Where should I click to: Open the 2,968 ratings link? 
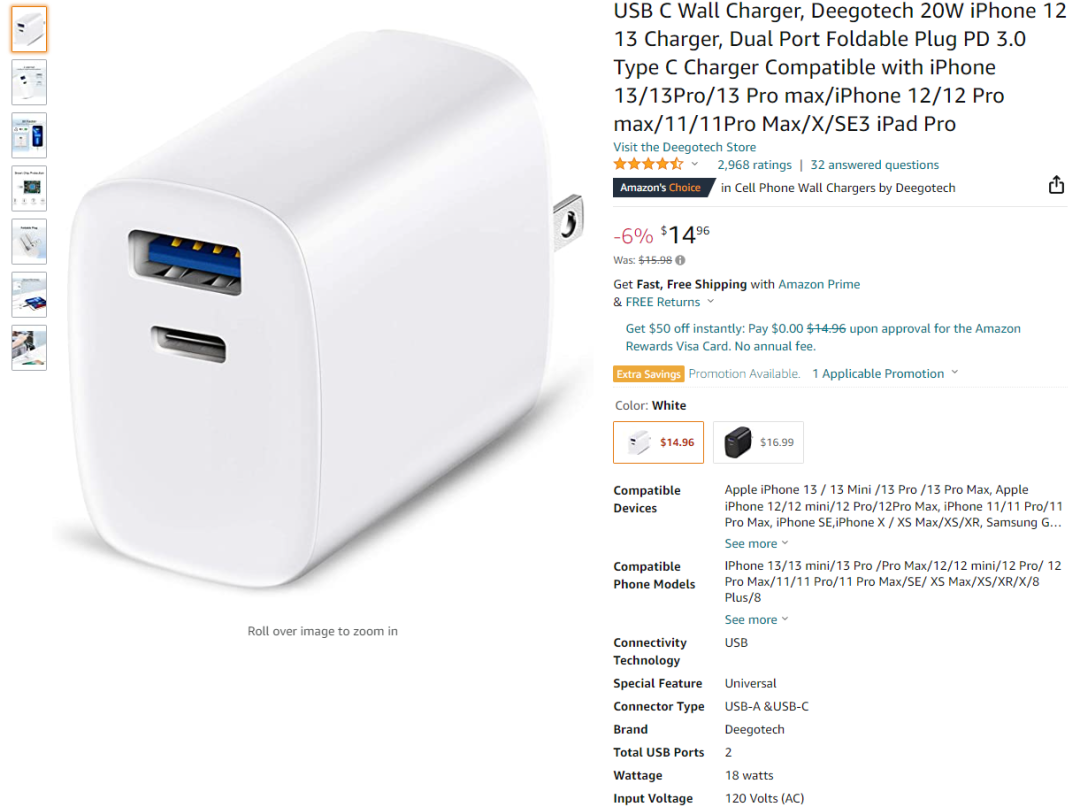click(754, 165)
